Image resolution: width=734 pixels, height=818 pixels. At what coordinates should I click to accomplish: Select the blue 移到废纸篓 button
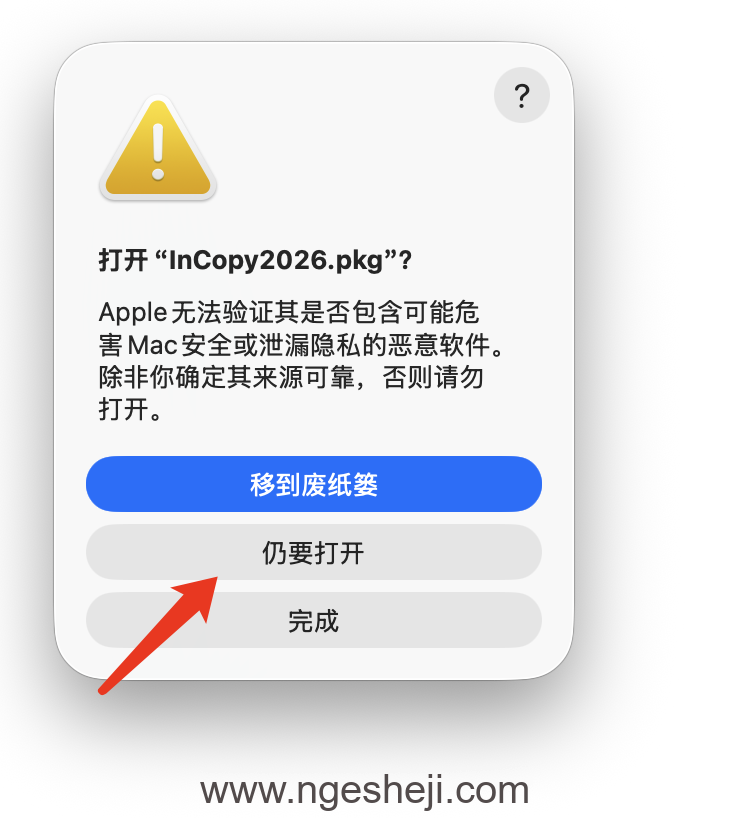[x=314, y=484]
